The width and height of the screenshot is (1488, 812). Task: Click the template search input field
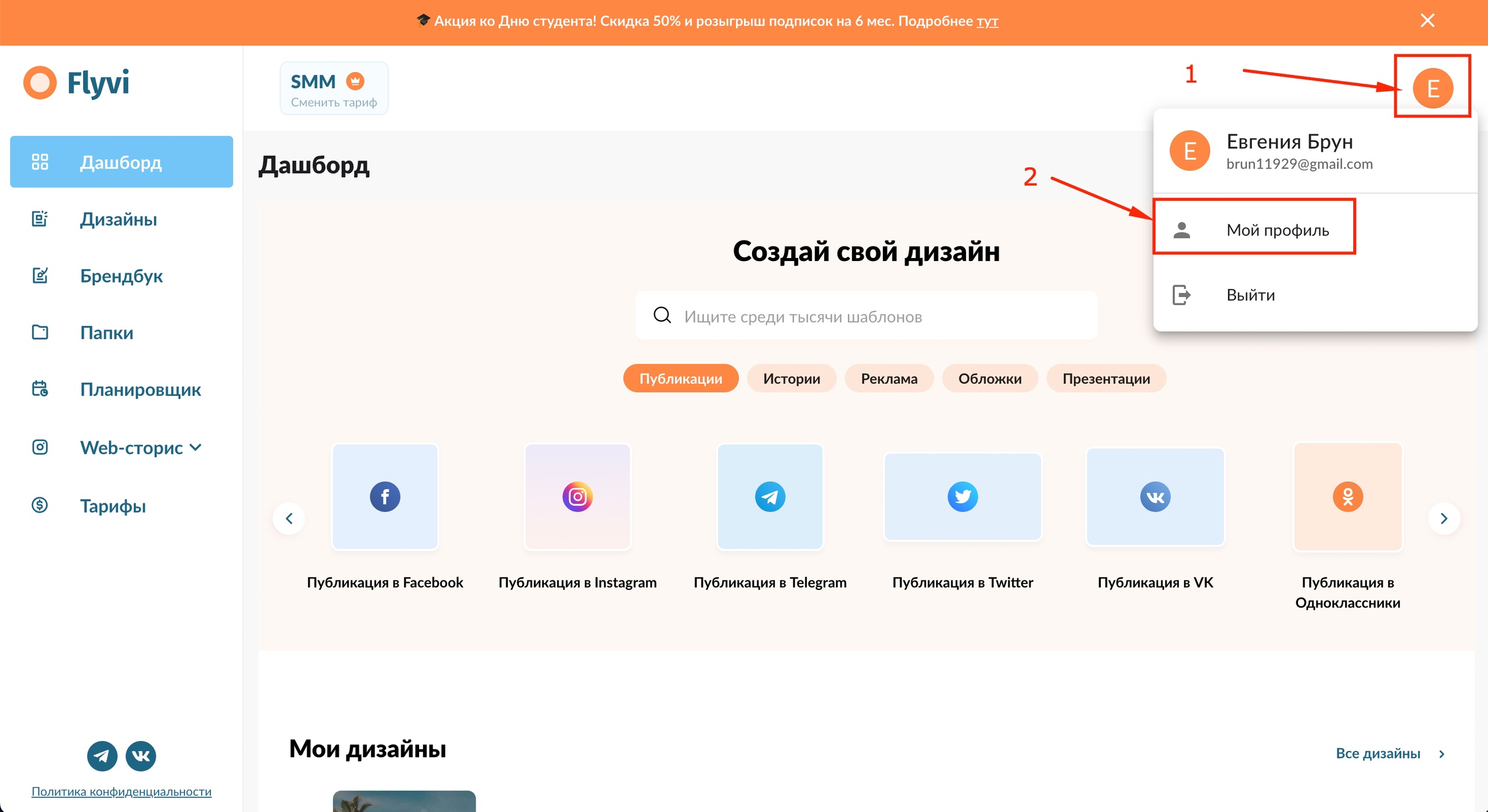[x=866, y=316]
